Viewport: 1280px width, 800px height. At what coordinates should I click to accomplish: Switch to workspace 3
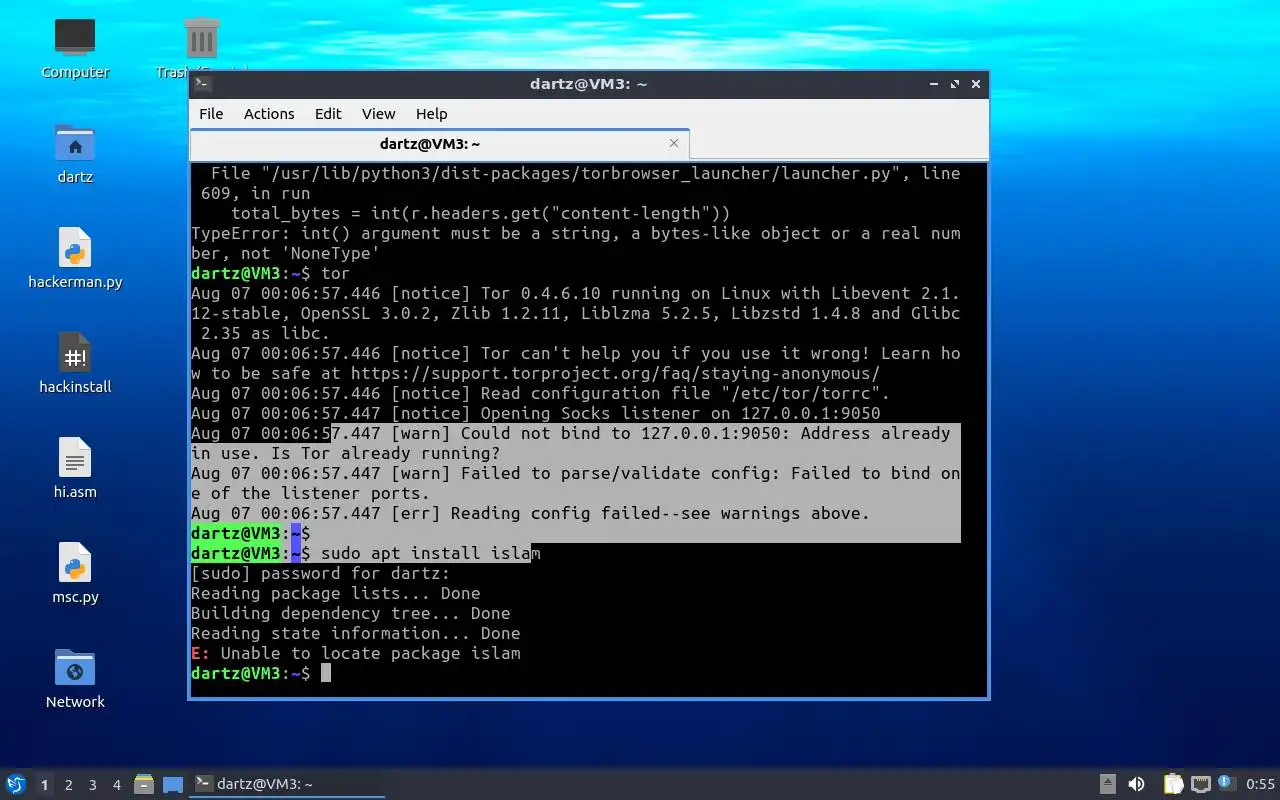[x=92, y=785]
